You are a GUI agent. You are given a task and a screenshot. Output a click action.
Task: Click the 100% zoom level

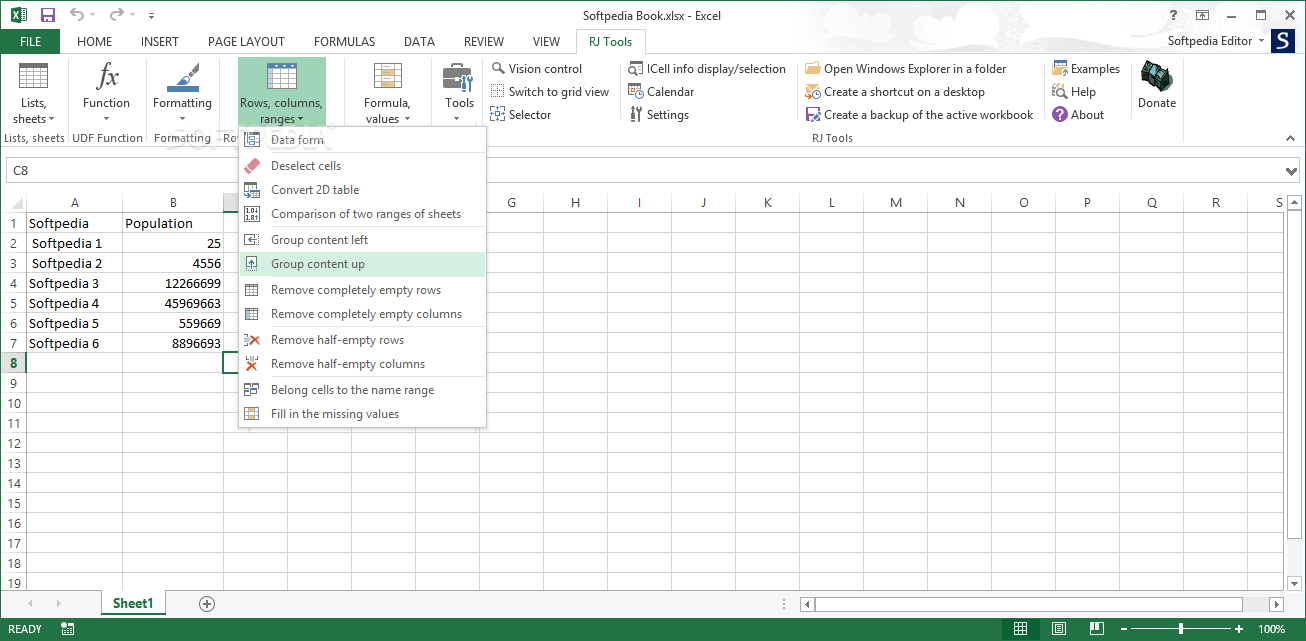coord(1272,629)
